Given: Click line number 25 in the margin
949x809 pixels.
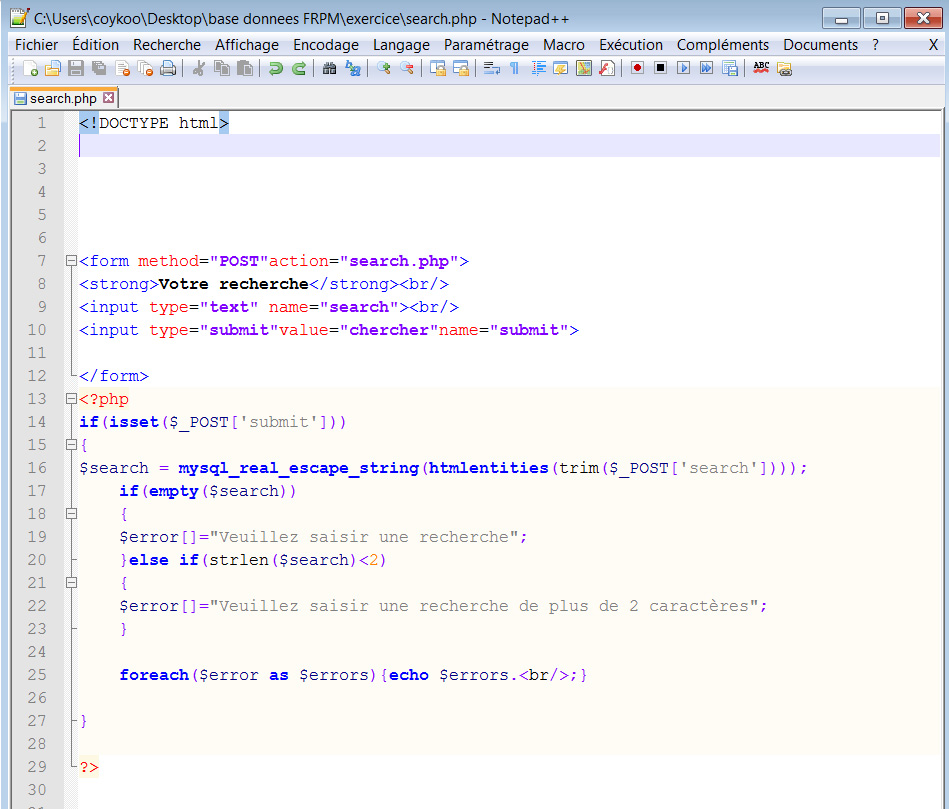Looking at the screenshot, I should click(x=37, y=675).
